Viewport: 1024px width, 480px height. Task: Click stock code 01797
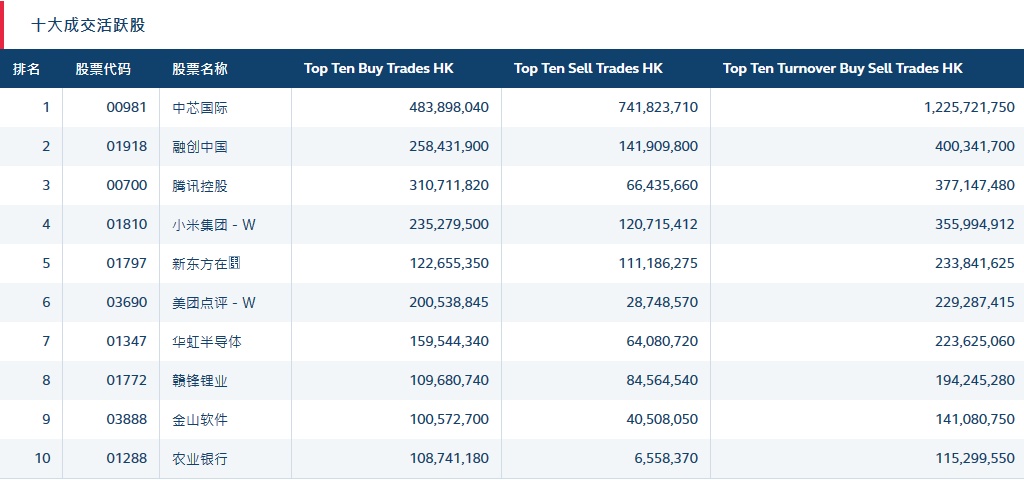coord(126,264)
